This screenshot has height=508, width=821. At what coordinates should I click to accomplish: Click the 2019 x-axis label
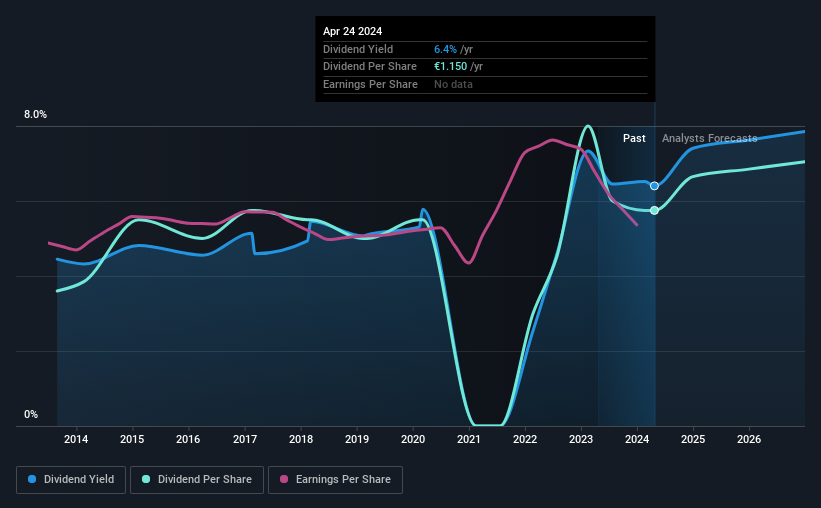(x=357, y=439)
